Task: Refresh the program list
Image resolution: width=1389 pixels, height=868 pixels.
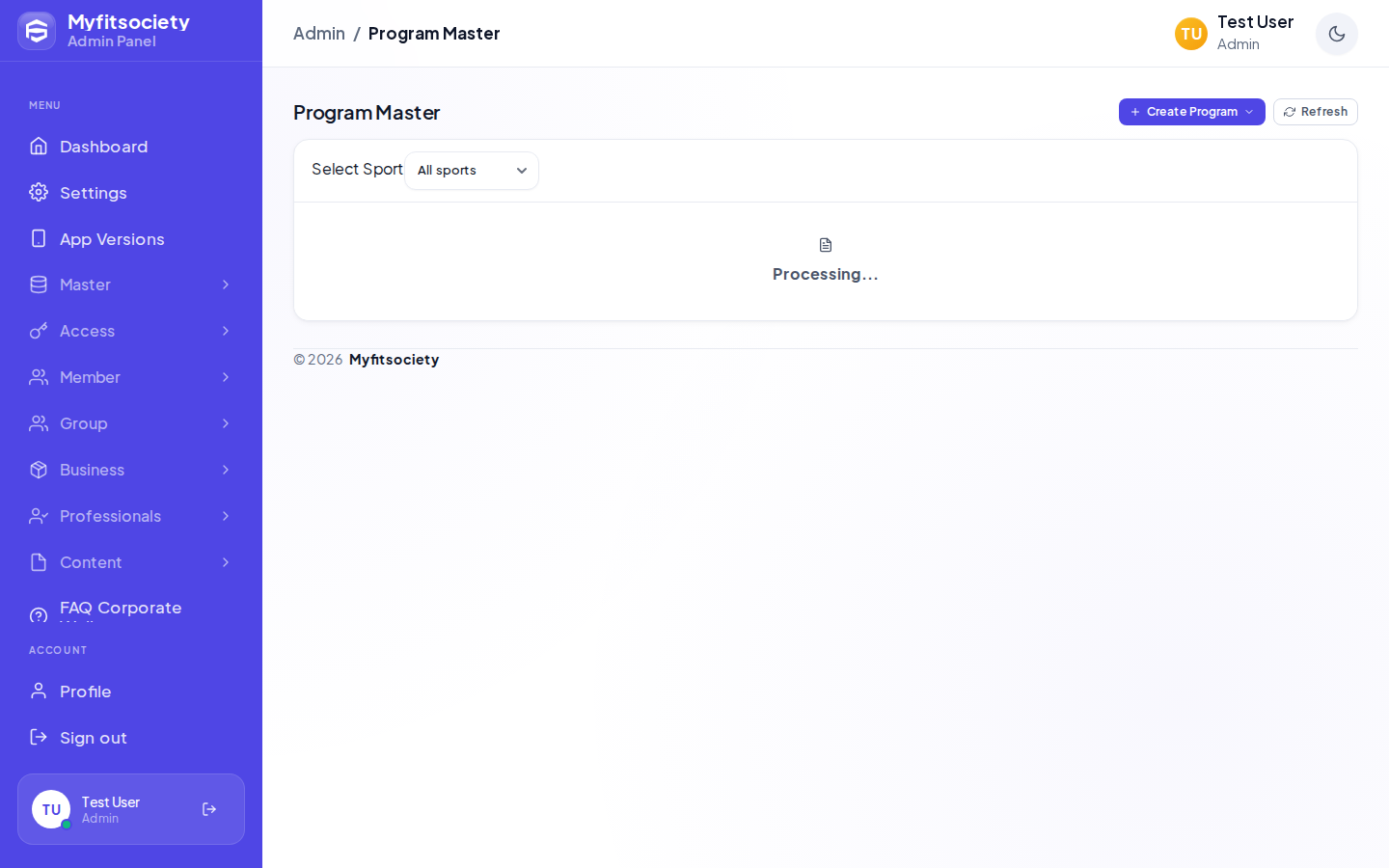Action: pos(1316,112)
